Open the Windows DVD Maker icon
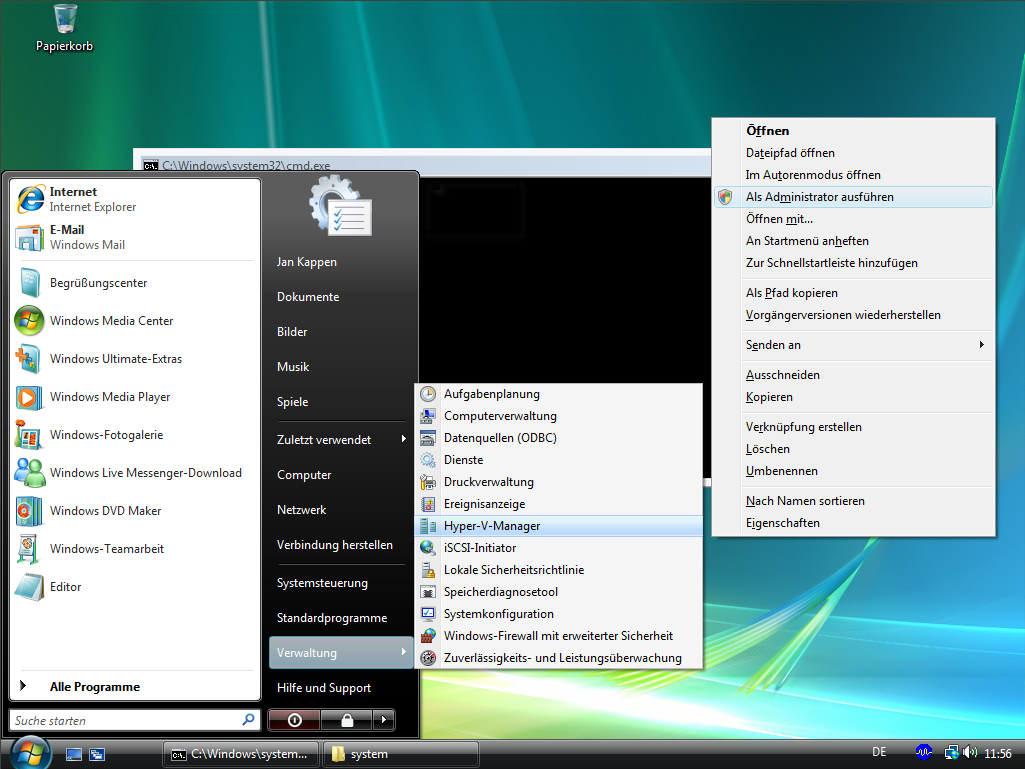 [x=30, y=511]
